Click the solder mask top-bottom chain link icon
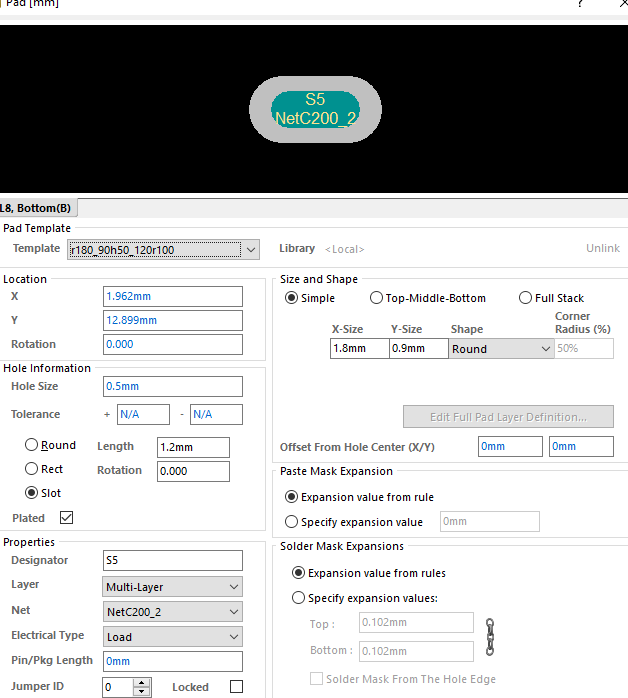The image size is (628, 698). point(490,637)
